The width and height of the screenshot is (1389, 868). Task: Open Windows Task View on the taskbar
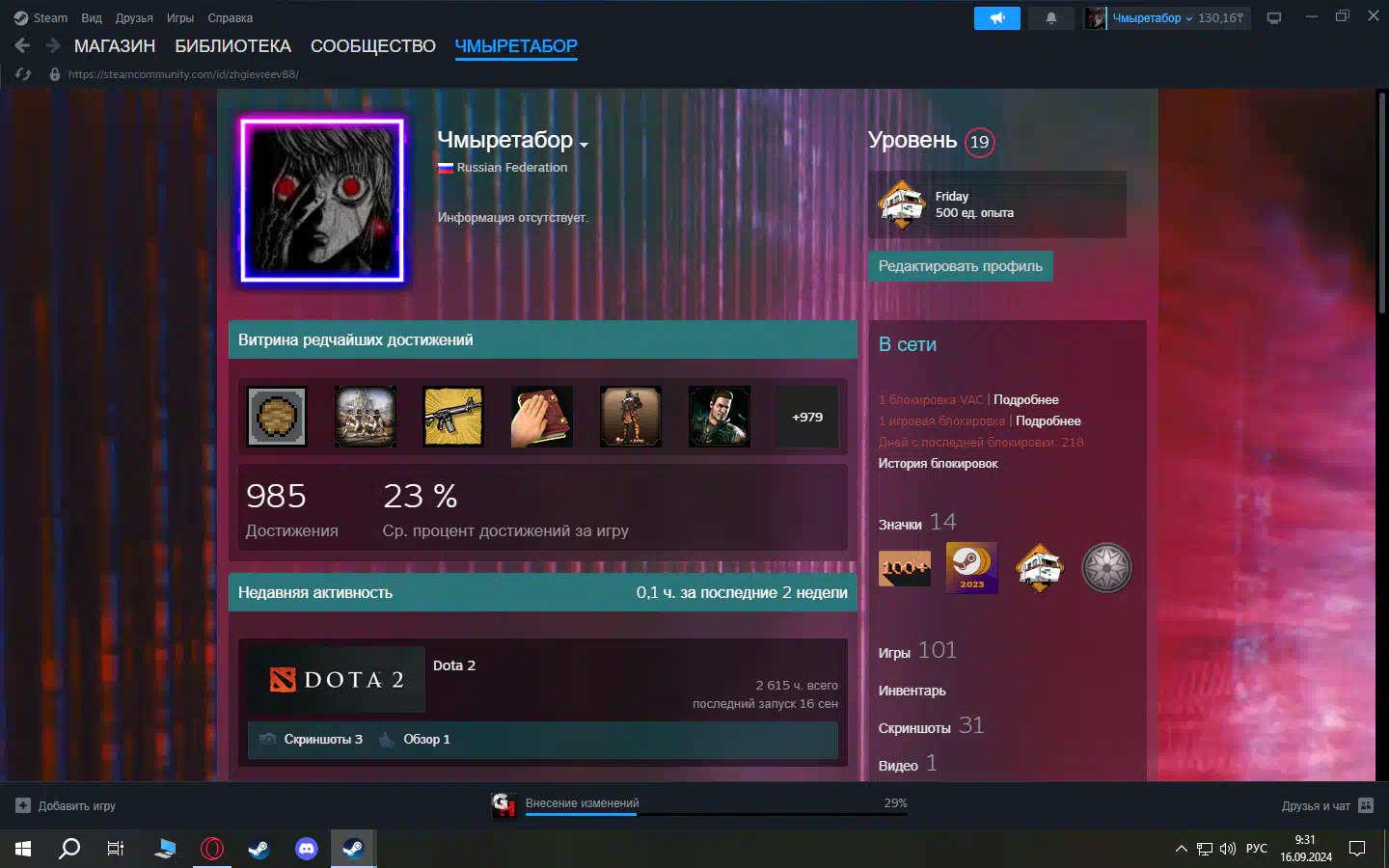(x=116, y=849)
